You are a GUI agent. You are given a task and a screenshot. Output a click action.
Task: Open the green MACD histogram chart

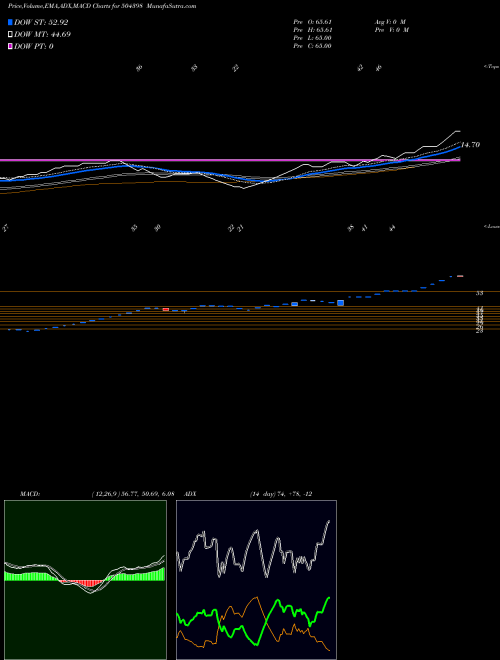click(x=85, y=580)
